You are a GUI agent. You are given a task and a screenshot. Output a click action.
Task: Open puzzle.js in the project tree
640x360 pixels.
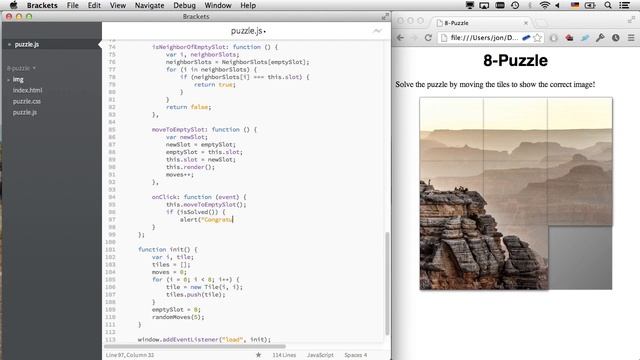24,112
